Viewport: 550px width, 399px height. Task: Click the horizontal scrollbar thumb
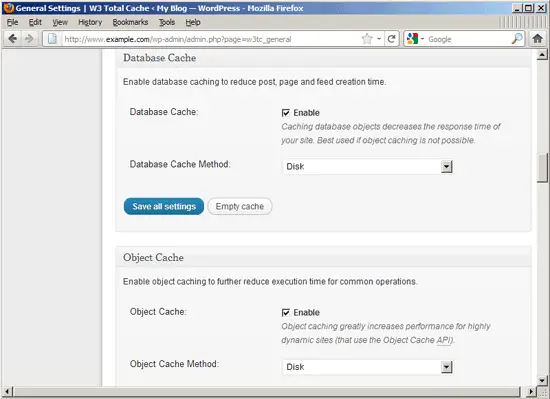266,391
